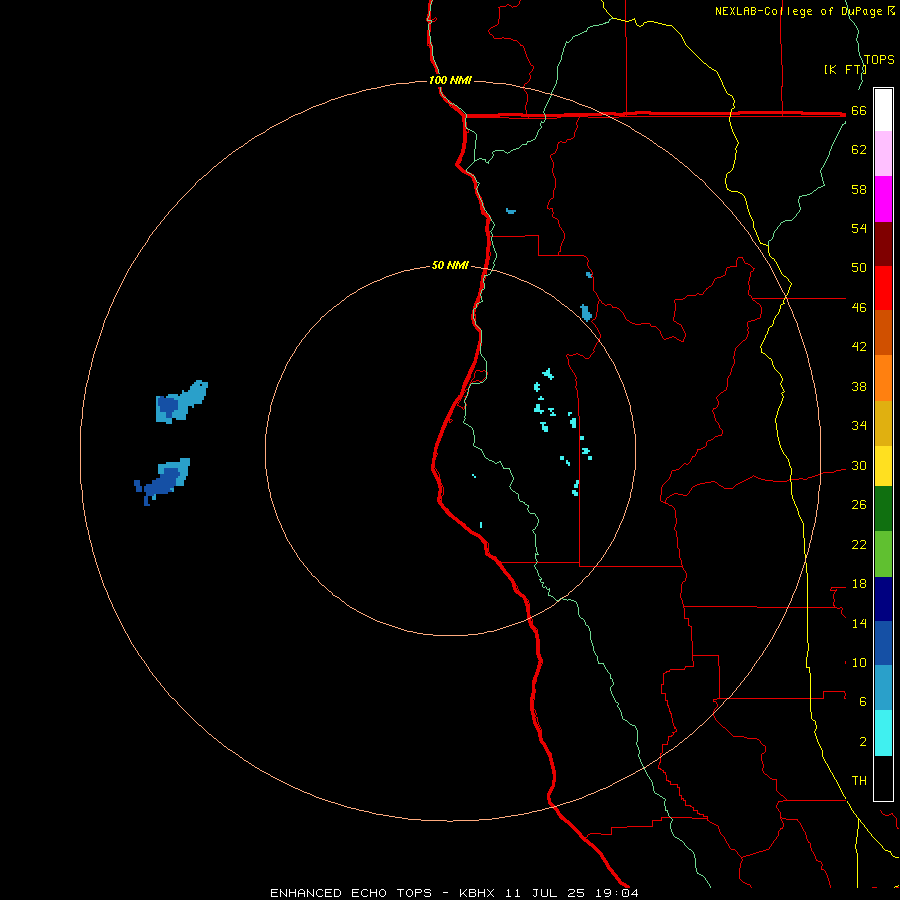Click the lower offshore dark blue echo cluster

pyautogui.click(x=162, y=481)
